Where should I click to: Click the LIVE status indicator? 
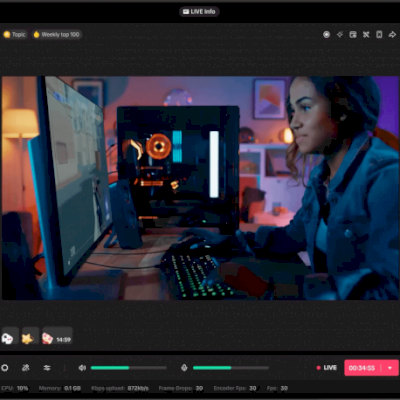[327, 368]
